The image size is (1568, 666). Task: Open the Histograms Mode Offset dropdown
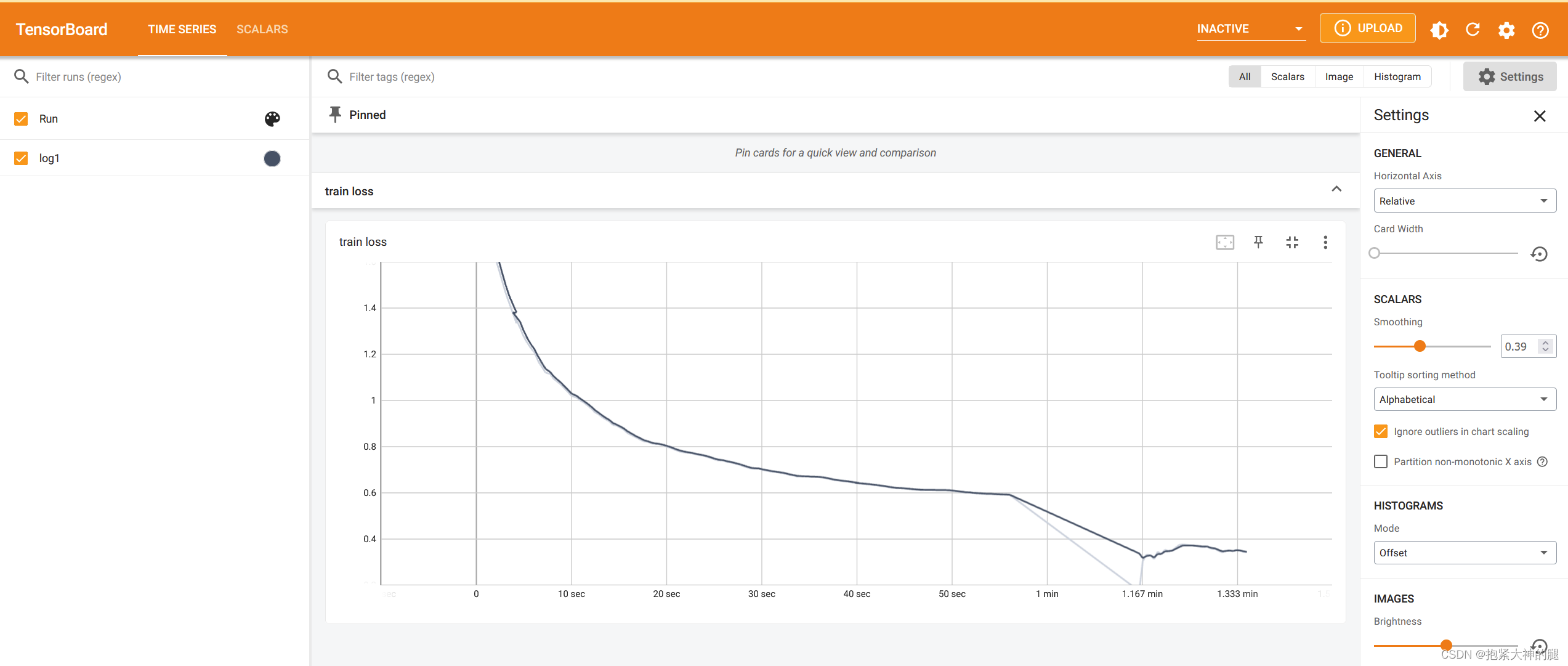1465,553
